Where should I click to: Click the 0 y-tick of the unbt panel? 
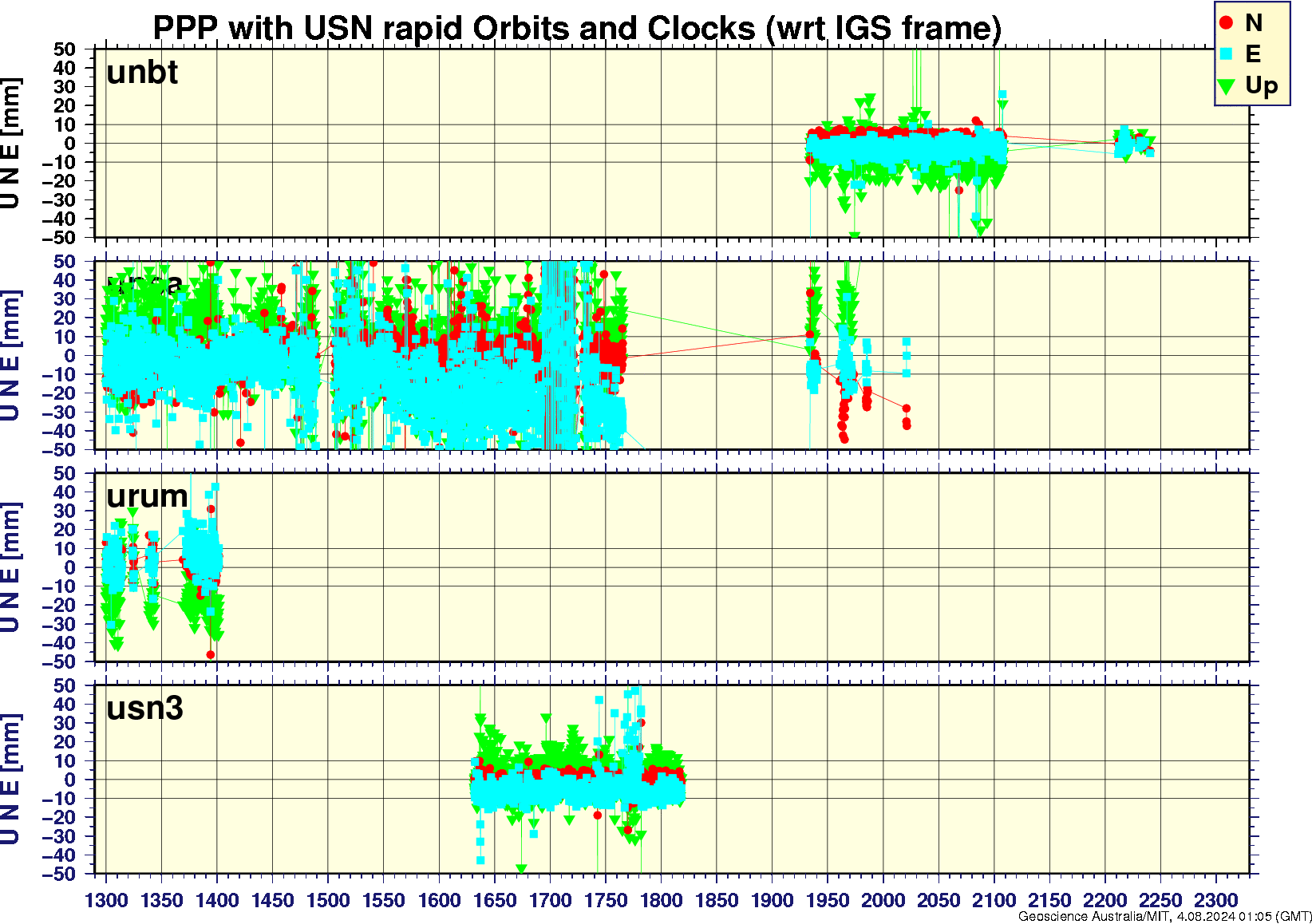point(70,144)
